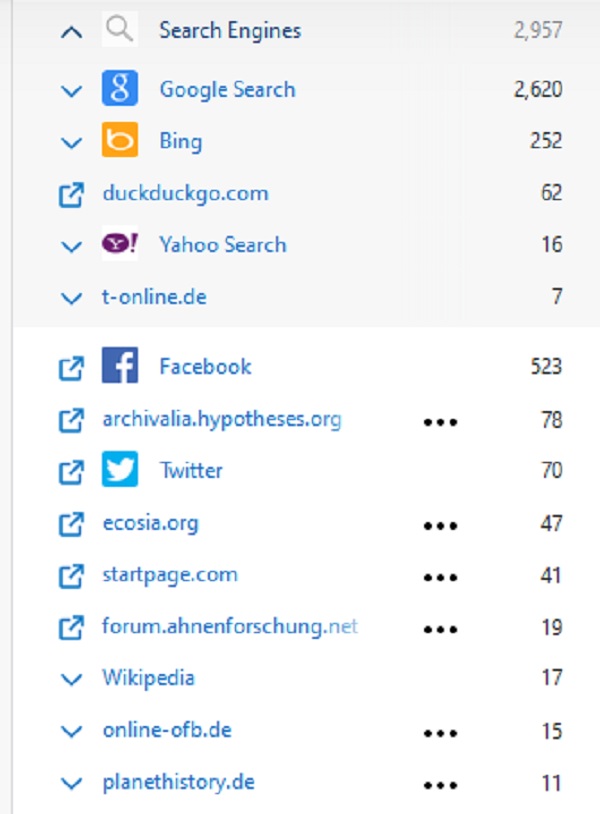600x814 pixels.
Task: Click the Bing logo icon
Action: point(119,141)
